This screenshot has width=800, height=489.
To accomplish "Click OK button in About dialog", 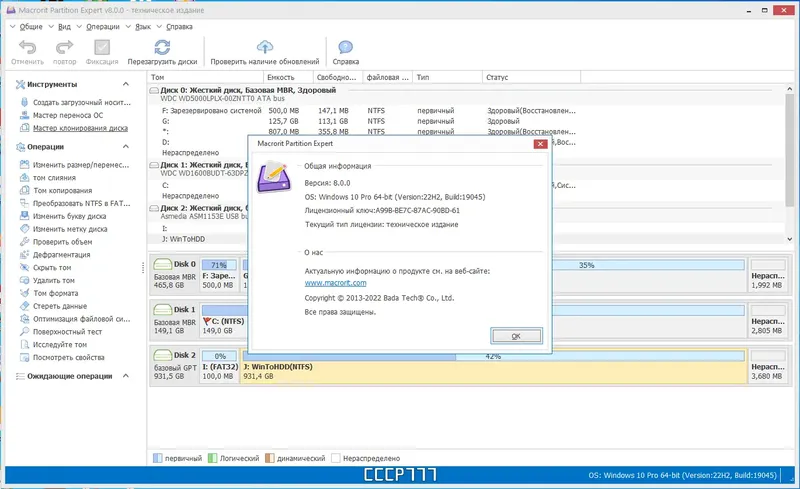I will [x=516, y=336].
